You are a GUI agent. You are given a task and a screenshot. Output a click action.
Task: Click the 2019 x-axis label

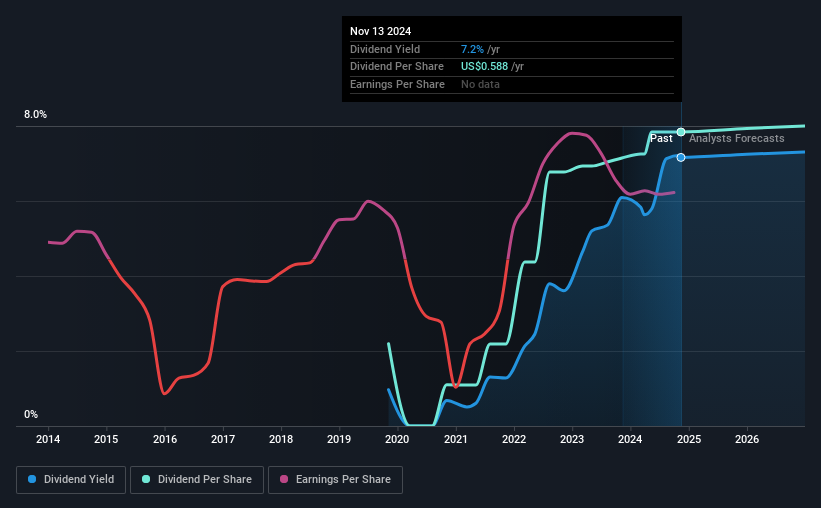(339, 439)
